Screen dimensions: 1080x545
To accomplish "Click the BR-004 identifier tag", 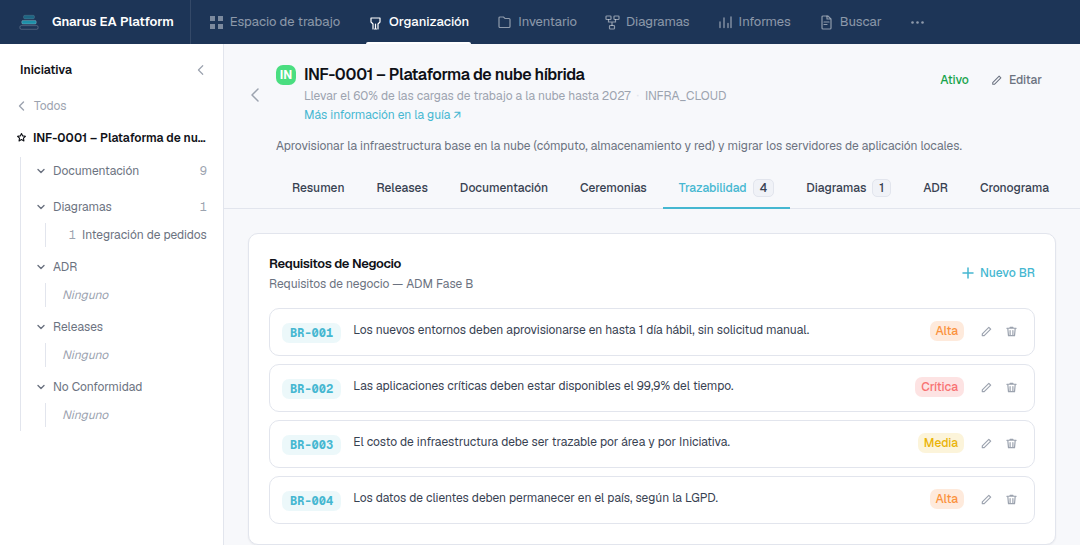I will click(311, 501).
